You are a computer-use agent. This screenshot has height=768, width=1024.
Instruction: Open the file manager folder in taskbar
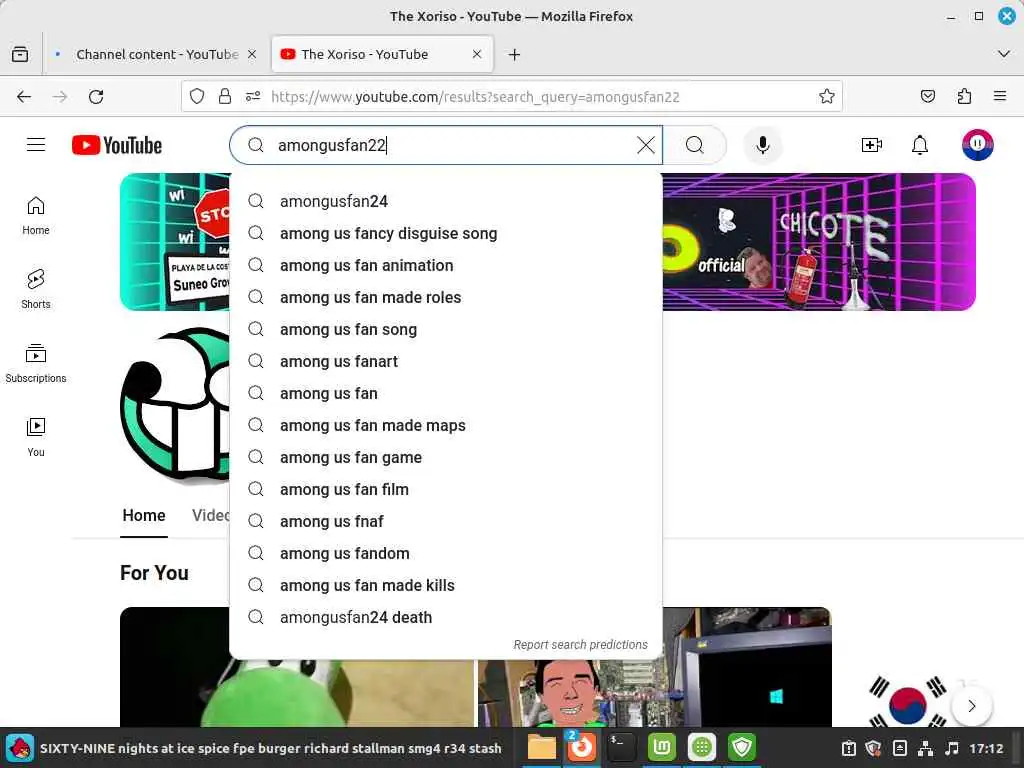(541, 747)
